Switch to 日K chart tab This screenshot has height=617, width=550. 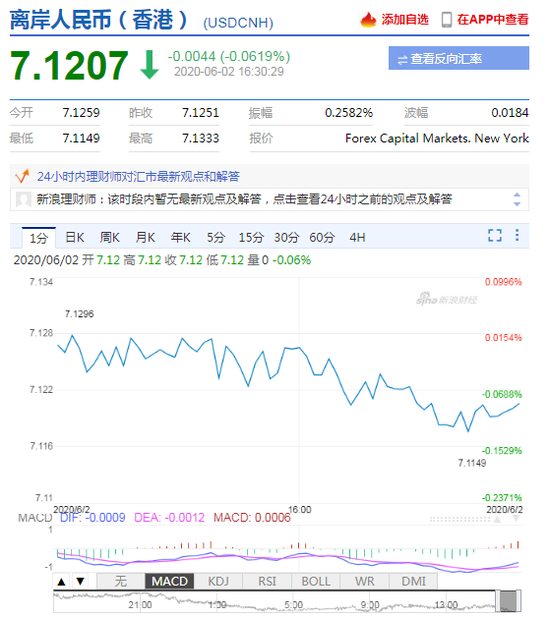[x=75, y=237]
